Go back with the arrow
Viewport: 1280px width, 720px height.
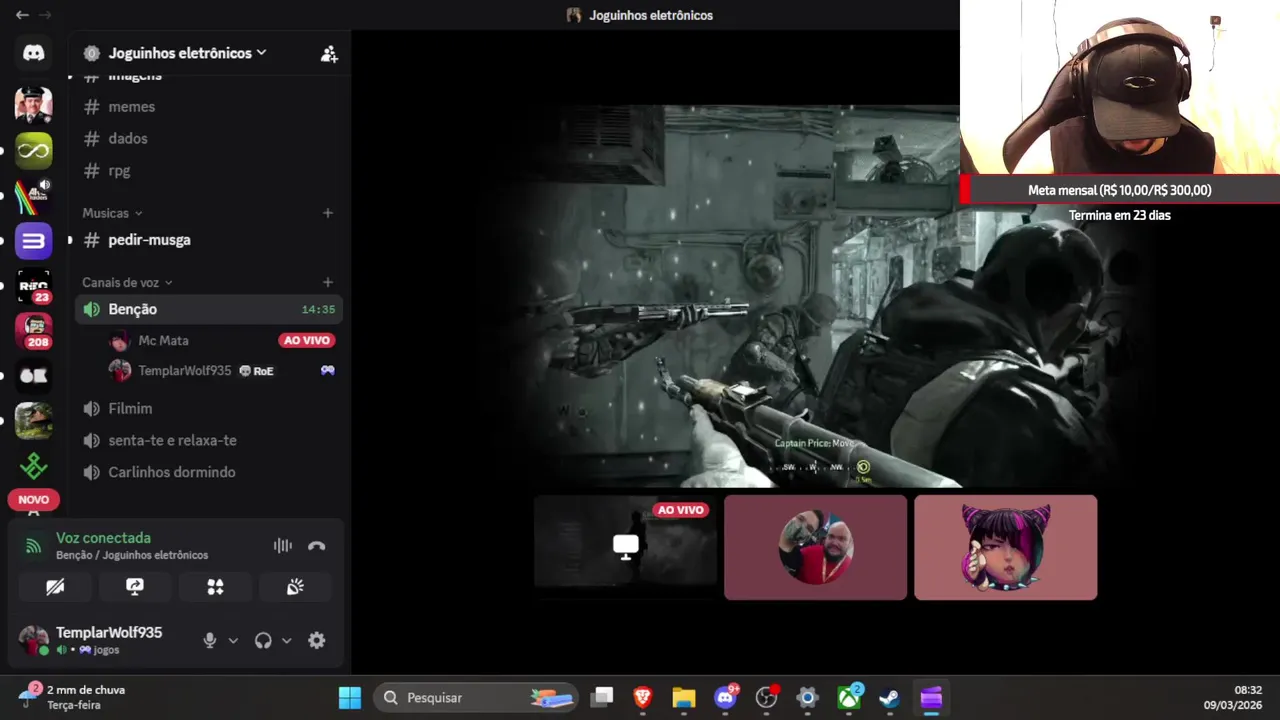[22, 15]
